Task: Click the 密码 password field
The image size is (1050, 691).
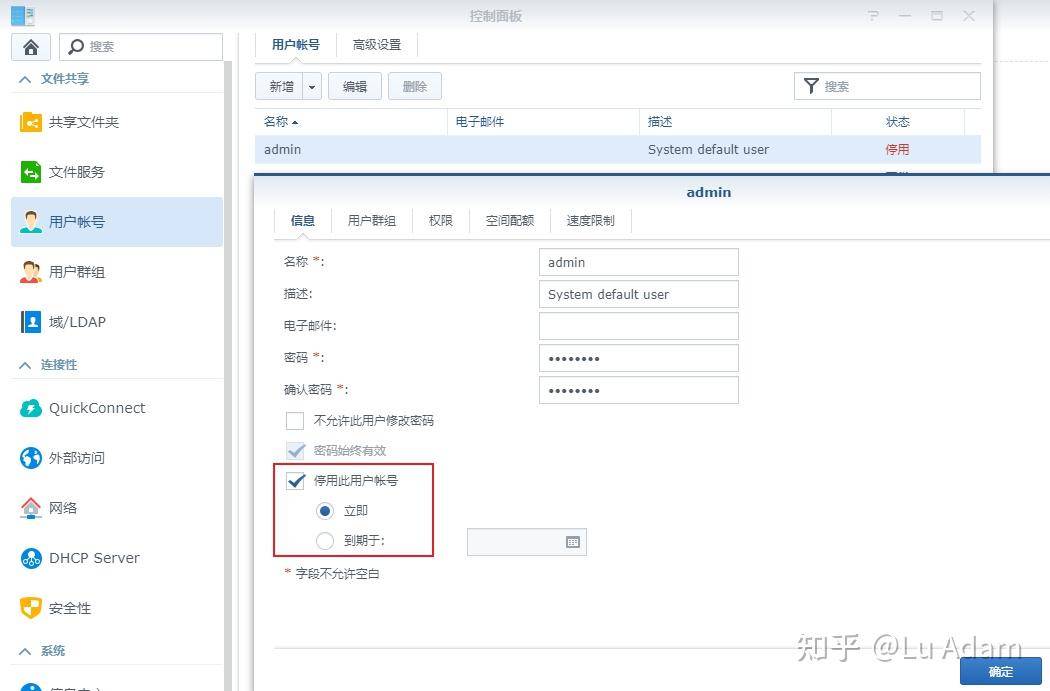Action: click(639, 358)
